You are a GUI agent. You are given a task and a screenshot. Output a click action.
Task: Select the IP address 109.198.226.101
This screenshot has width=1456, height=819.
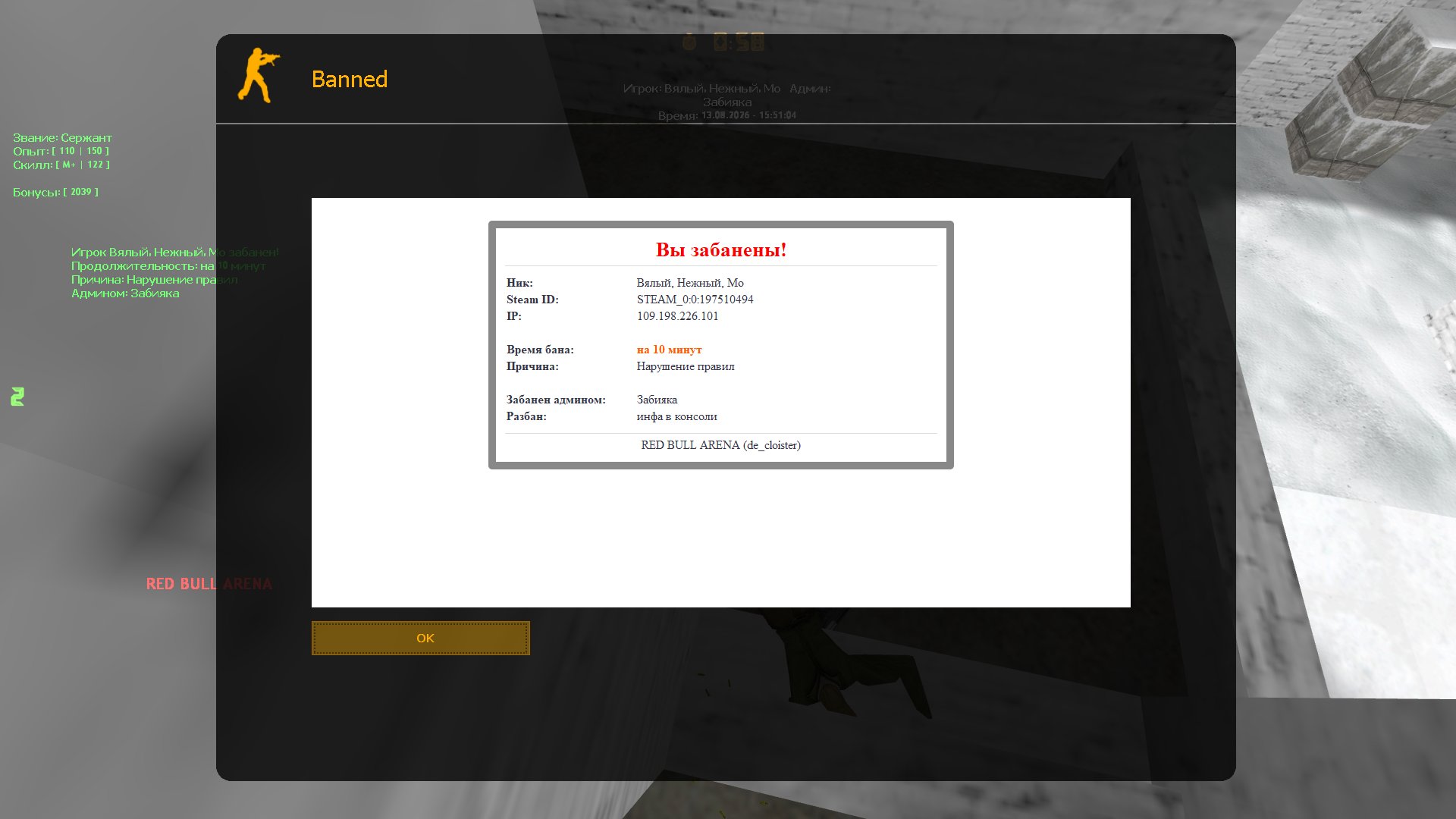coord(677,316)
